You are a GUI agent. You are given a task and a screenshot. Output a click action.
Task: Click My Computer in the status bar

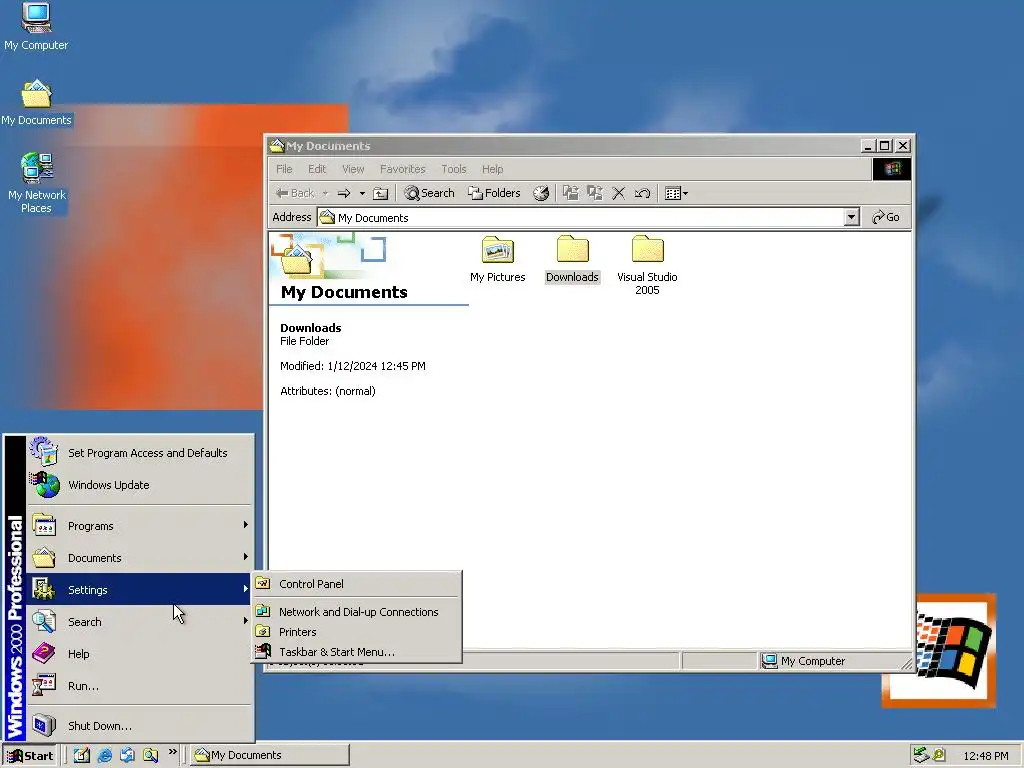point(804,661)
